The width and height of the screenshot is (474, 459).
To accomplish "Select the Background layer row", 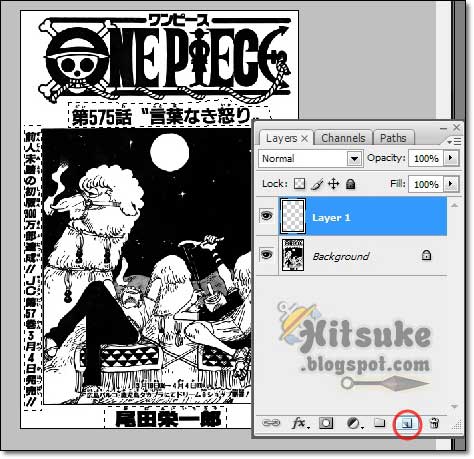I will click(352, 256).
